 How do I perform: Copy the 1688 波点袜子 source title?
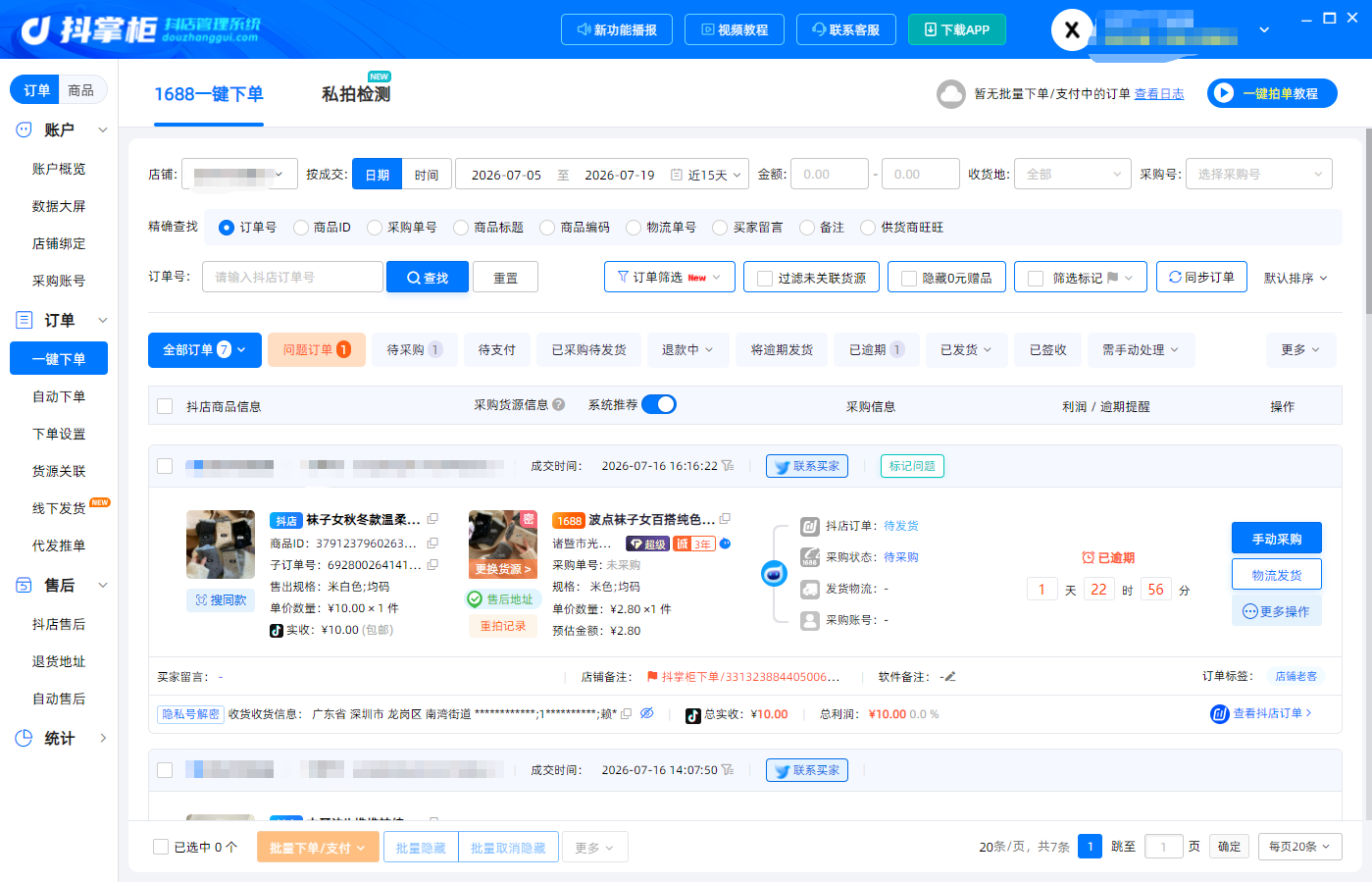click(725, 519)
